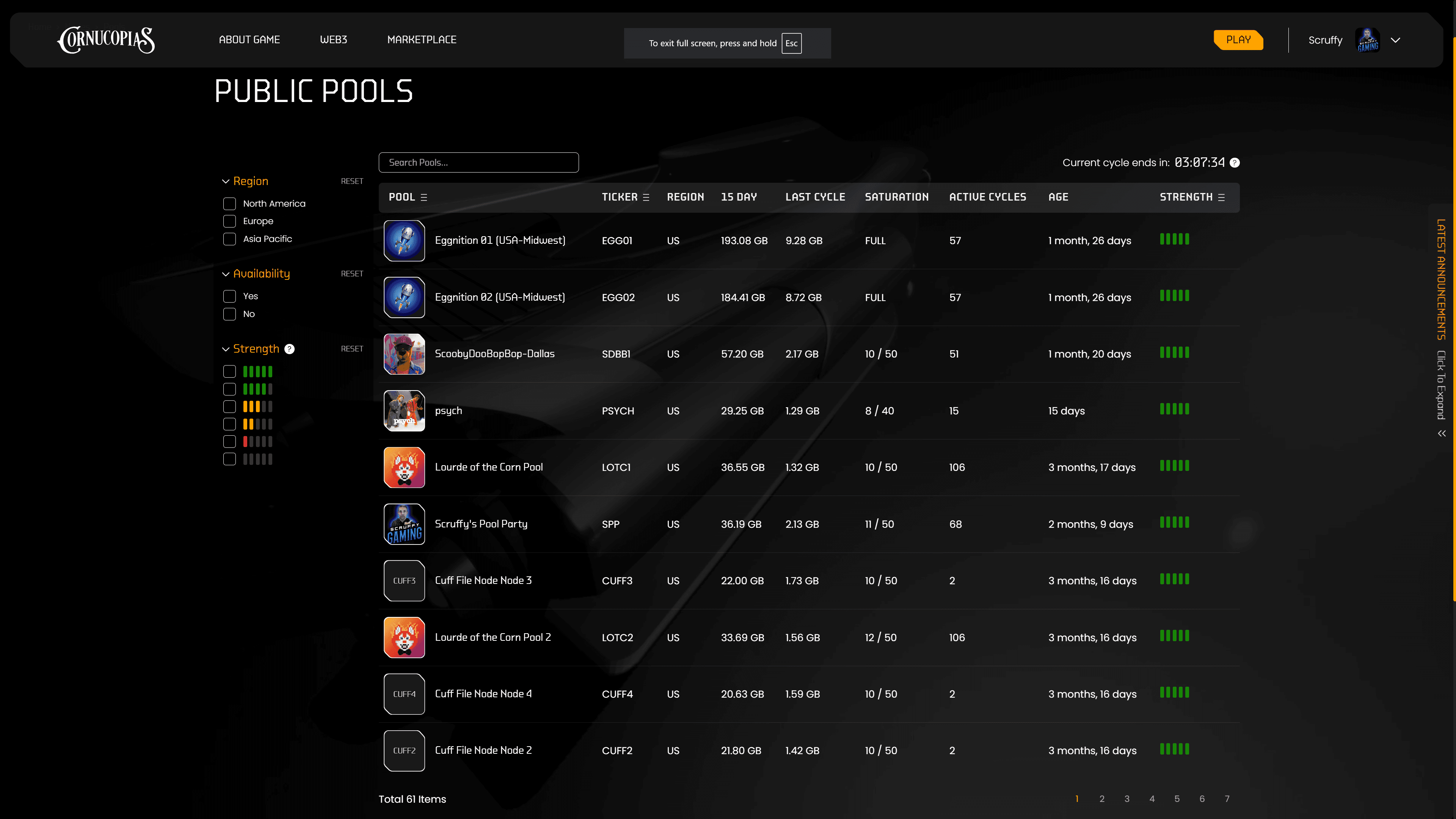The image size is (1456, 819).
Task: Open CUFF4 pool avatar
Action: point(404,694)
